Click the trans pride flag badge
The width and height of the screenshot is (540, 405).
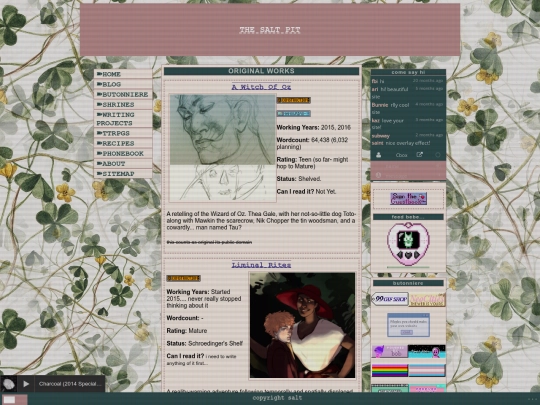click(427, 371)
